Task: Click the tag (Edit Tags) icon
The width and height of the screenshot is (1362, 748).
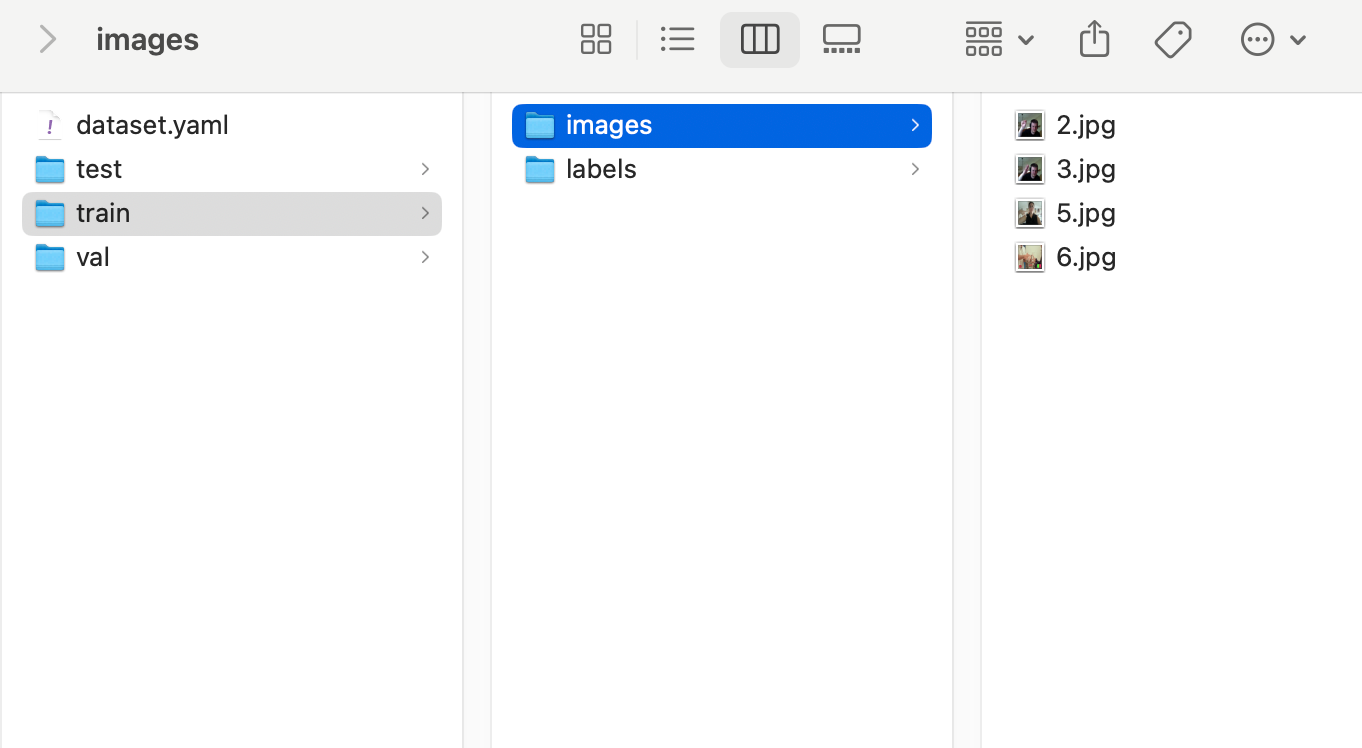Action: click(x=1173, y=40)
